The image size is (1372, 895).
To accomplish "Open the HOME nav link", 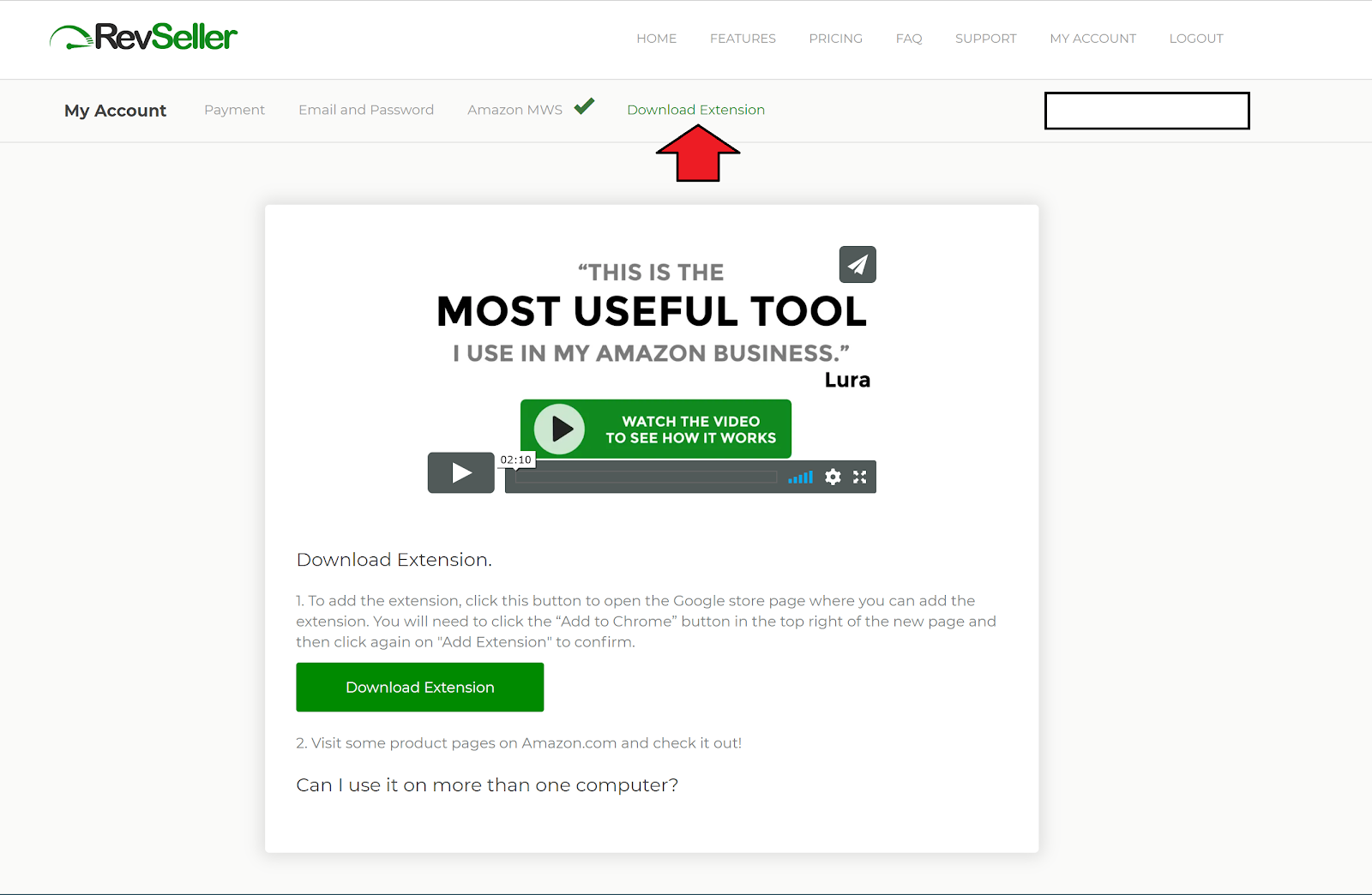I will [x=656, y=39].
